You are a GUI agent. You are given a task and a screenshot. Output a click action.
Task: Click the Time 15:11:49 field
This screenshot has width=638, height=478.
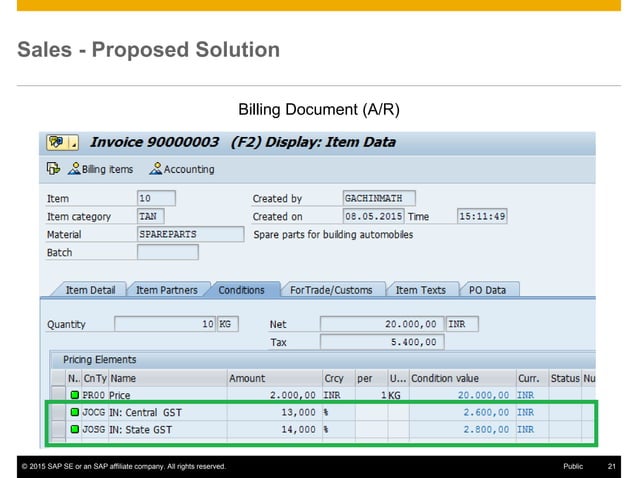click(x=482, y=216)
